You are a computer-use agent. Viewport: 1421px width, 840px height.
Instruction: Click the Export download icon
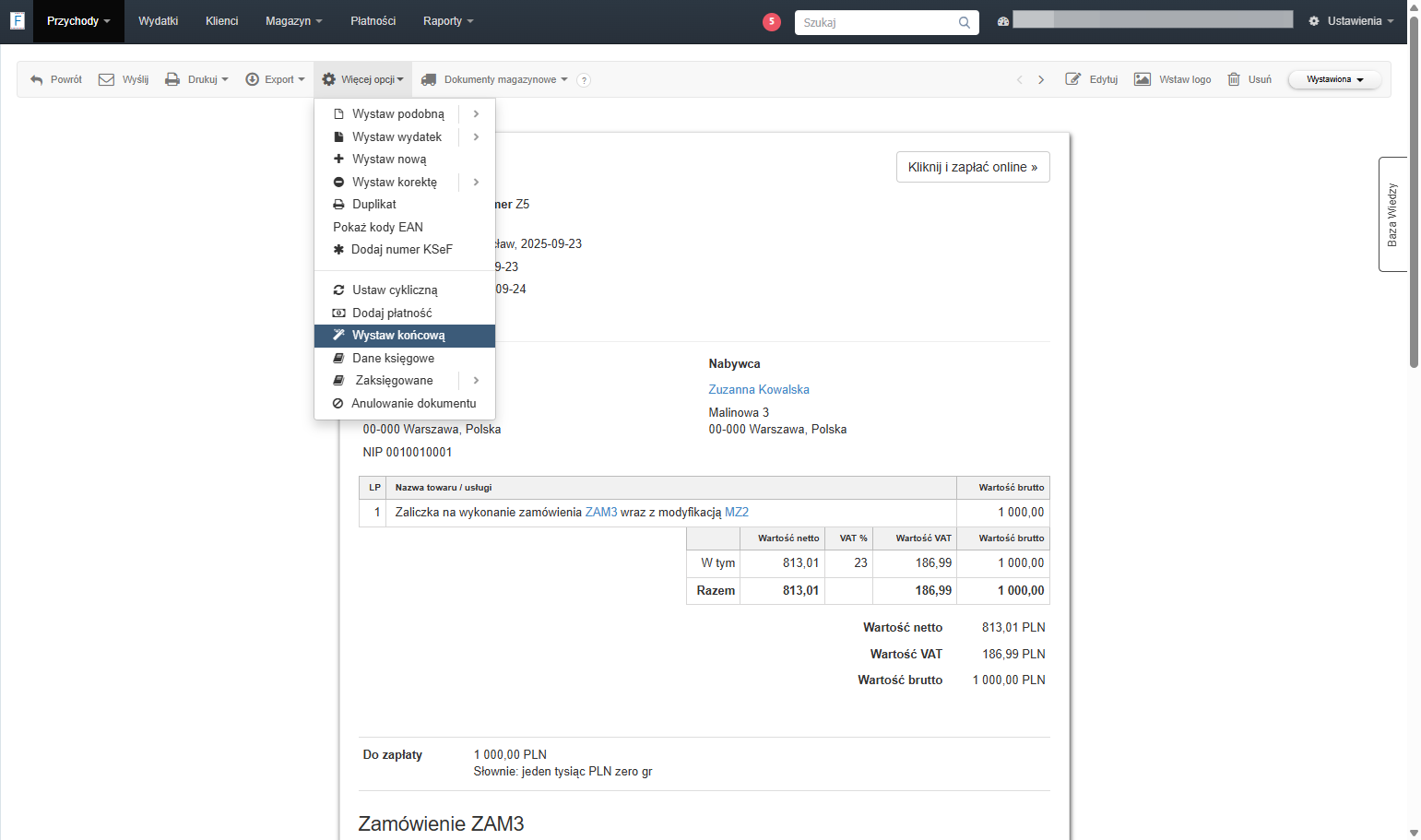point(252,79)
